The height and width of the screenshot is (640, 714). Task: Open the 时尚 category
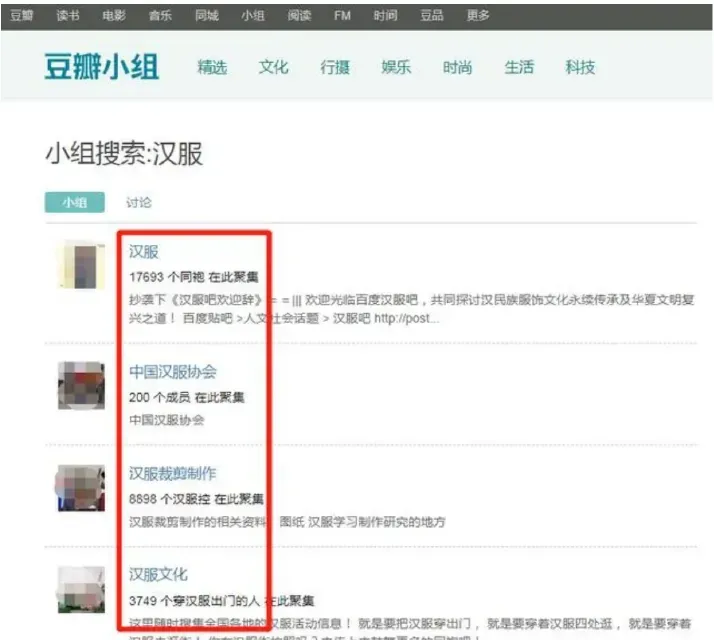[x=458, y=67]
